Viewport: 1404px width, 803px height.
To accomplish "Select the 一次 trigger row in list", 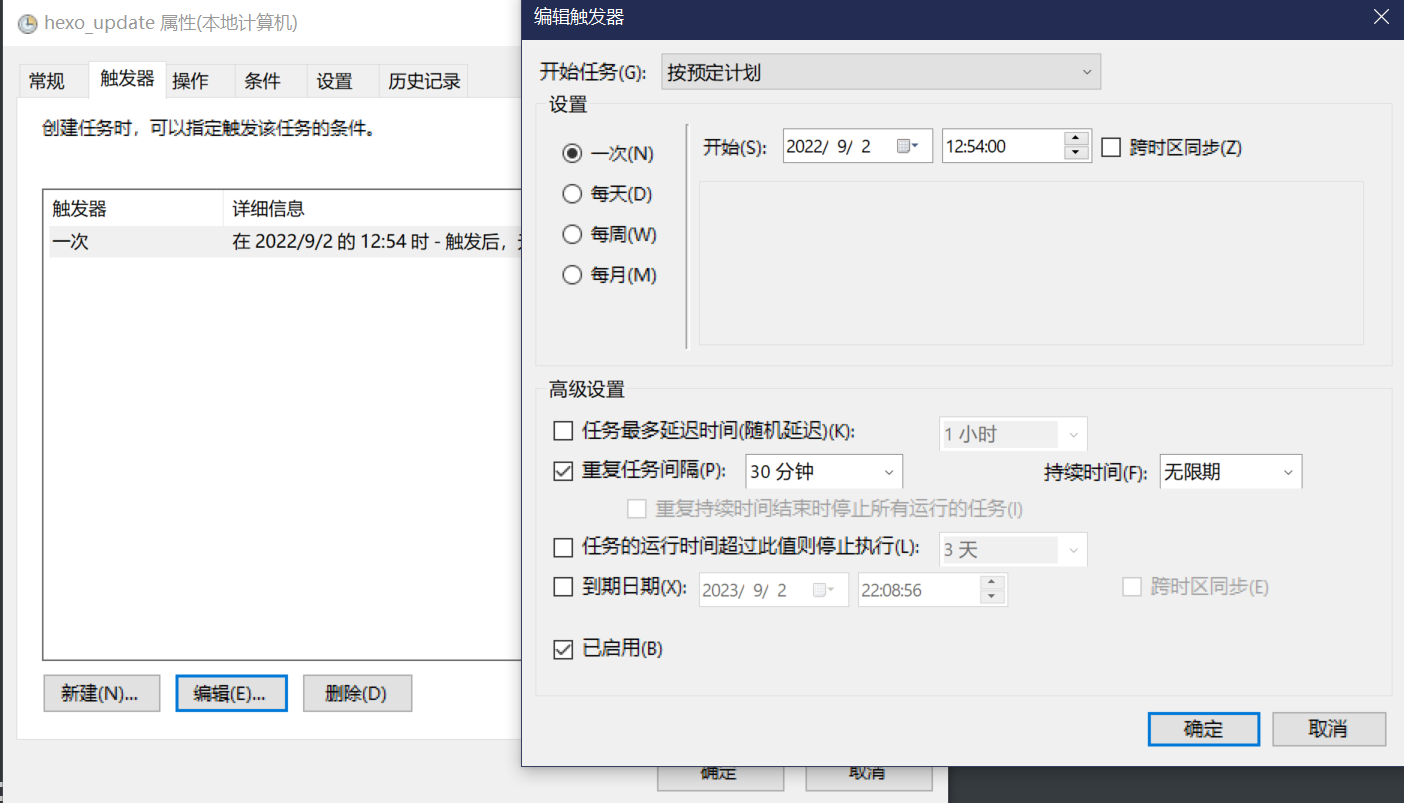I will tap(286, 242).
